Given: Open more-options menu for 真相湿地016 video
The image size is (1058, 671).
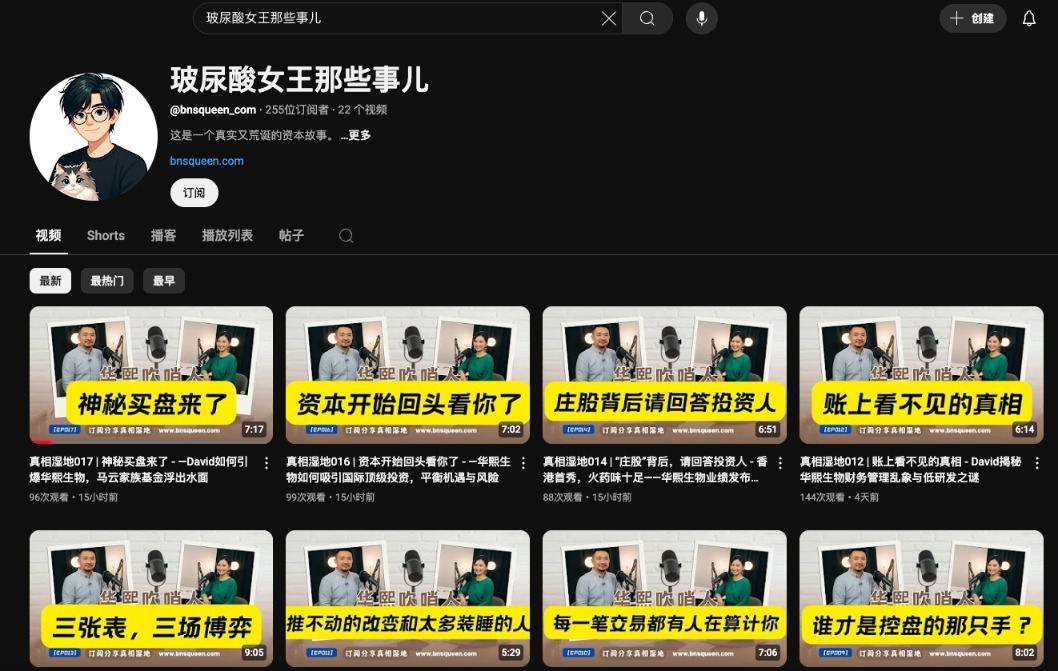Looking at the screenshot, I should (x=524, y=463).
